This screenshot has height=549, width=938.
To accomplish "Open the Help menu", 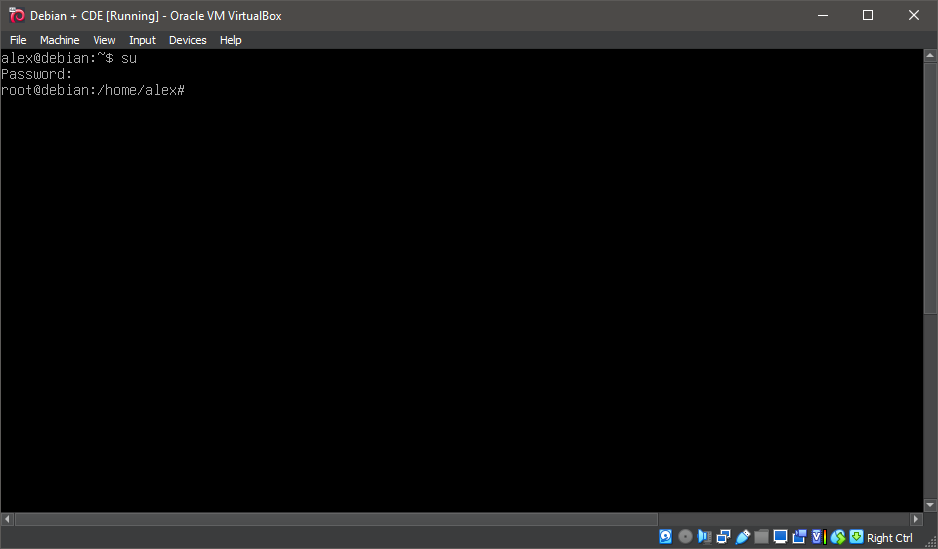I will pos(230,40).
